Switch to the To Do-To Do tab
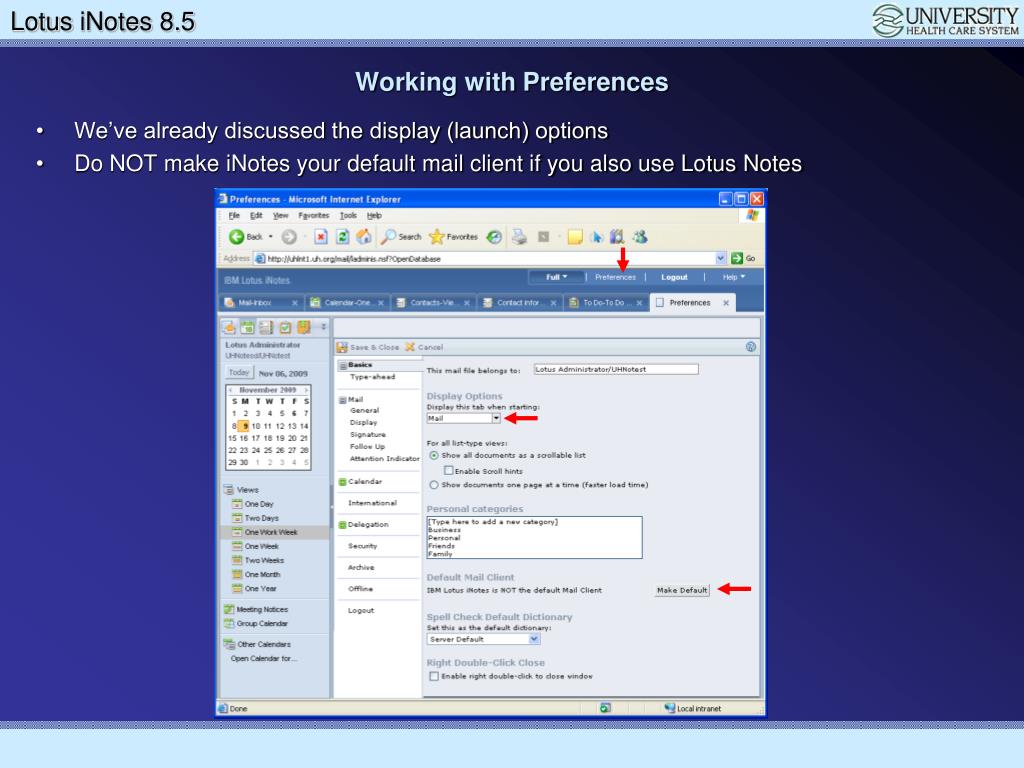Image resolution: width=1024 pixels, height=768 pixels. click(605, 302)
